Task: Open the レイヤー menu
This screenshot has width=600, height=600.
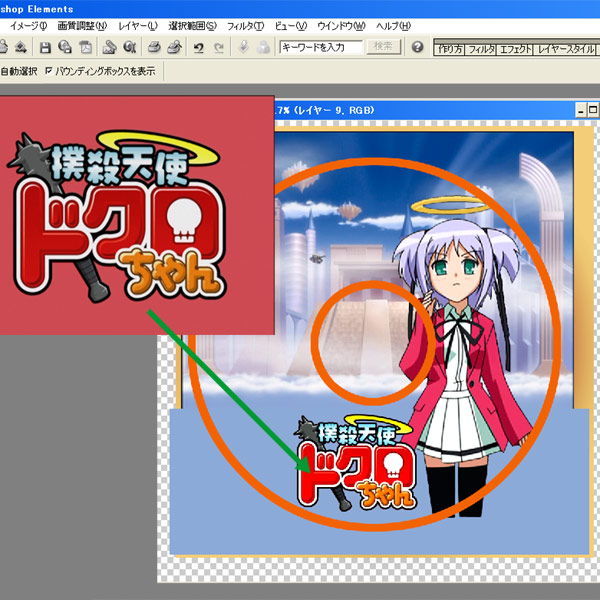Action: (138, 26)
